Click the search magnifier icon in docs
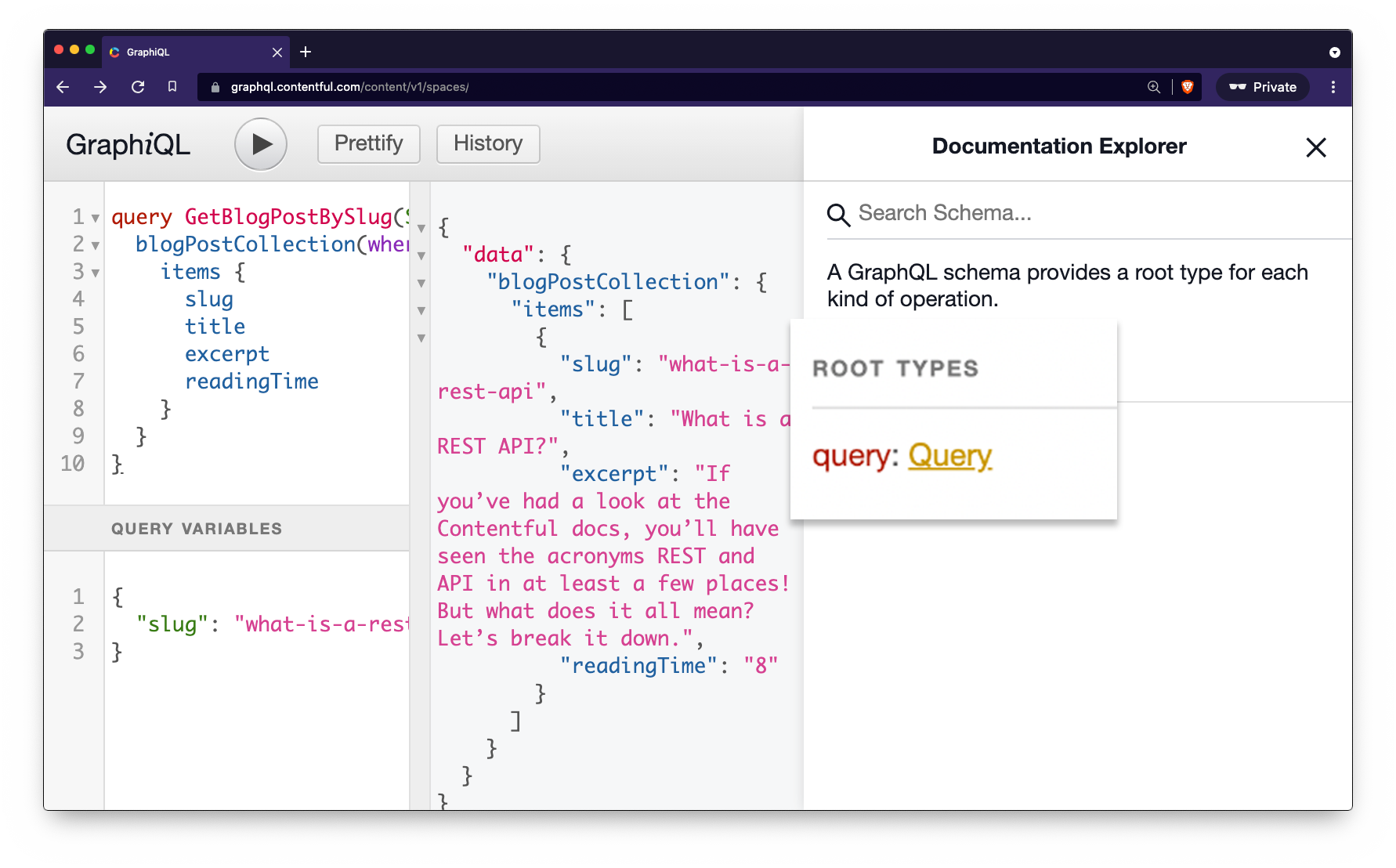Image resolution: width=1396 pixels, height=868 pixels. (x=838, y=215)
